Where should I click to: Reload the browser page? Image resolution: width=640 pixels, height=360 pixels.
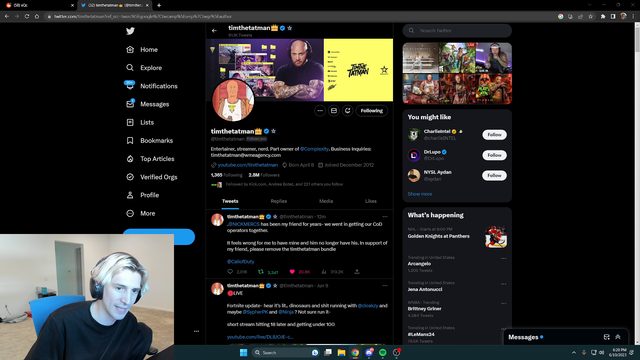pos(27,16)
